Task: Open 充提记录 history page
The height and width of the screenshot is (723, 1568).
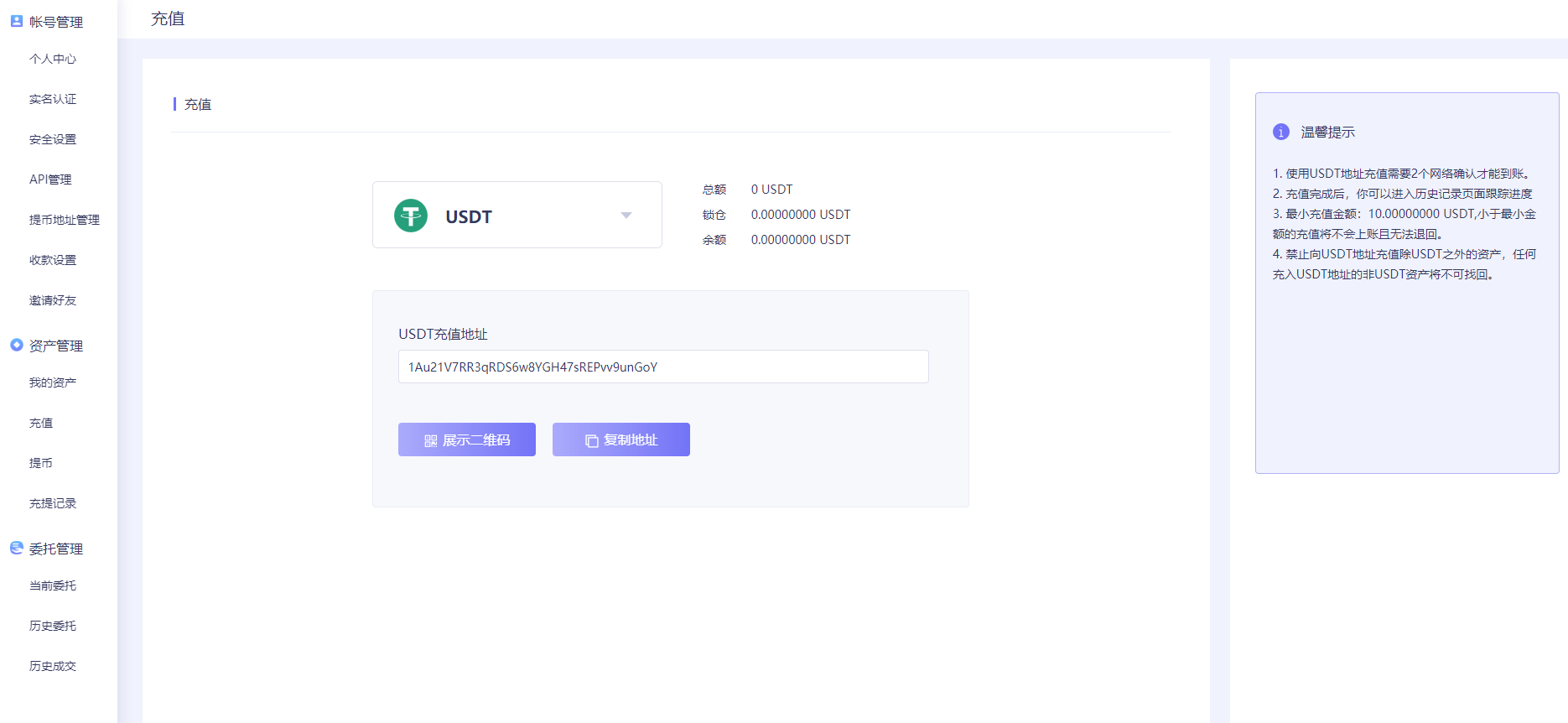Action: [x=53, y=503]
